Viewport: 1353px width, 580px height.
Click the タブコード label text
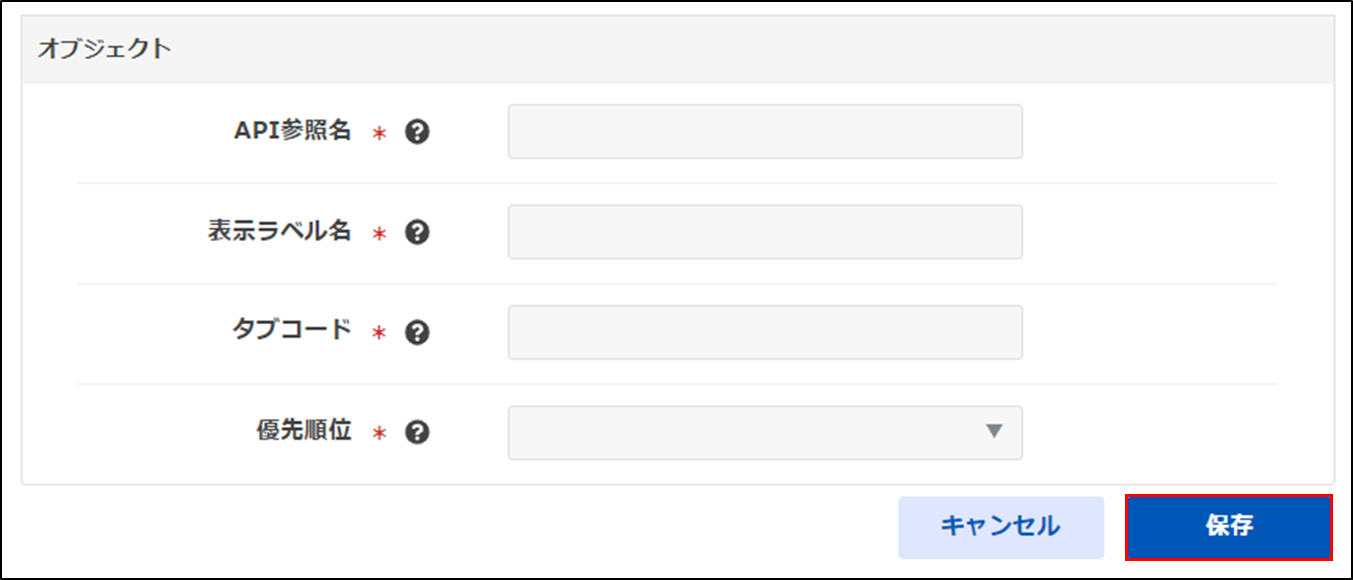pyautogui.click(x=292, y=331)
